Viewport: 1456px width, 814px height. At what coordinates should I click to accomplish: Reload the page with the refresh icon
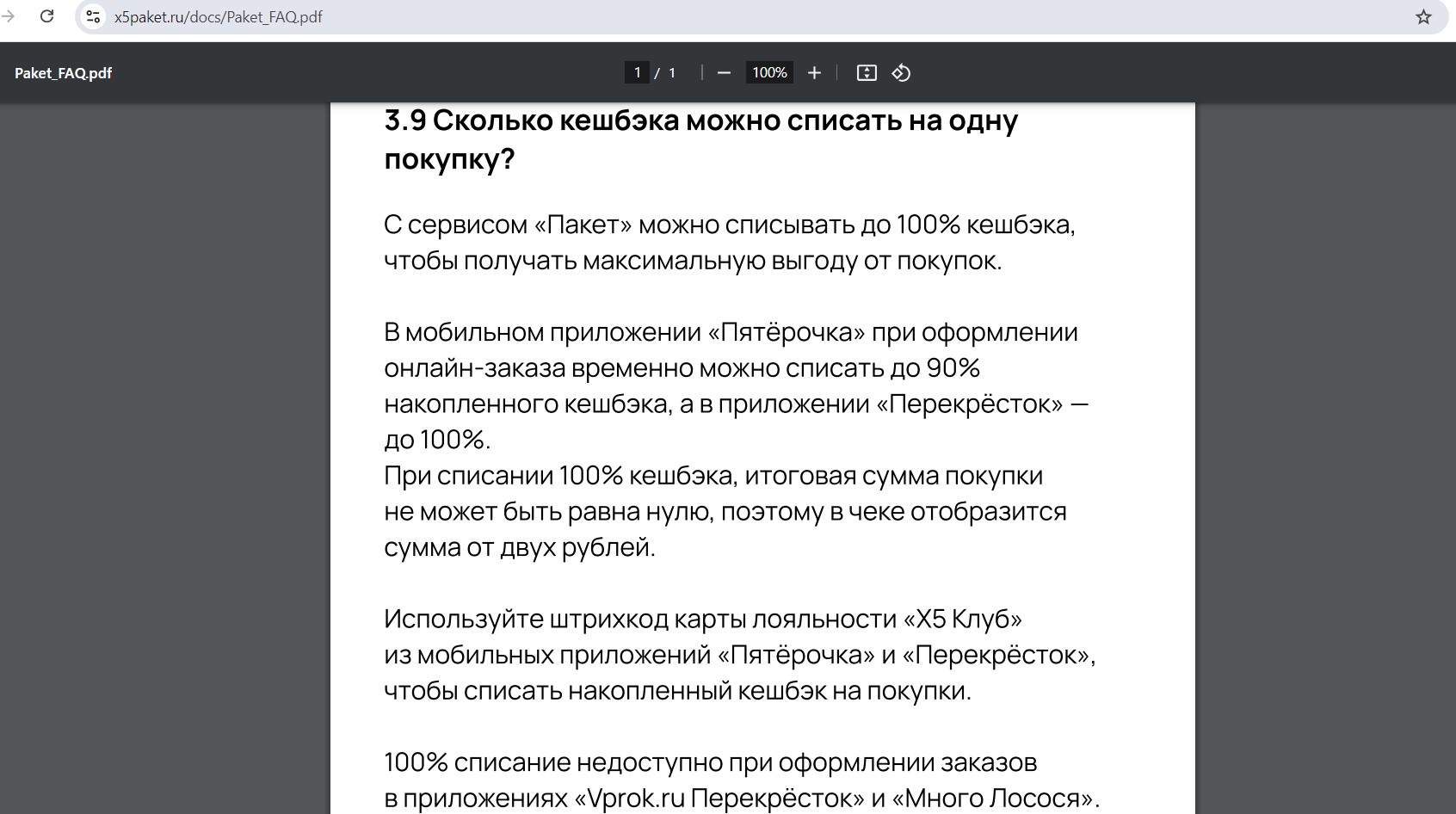pyautogui.click(x=47, y=16)
